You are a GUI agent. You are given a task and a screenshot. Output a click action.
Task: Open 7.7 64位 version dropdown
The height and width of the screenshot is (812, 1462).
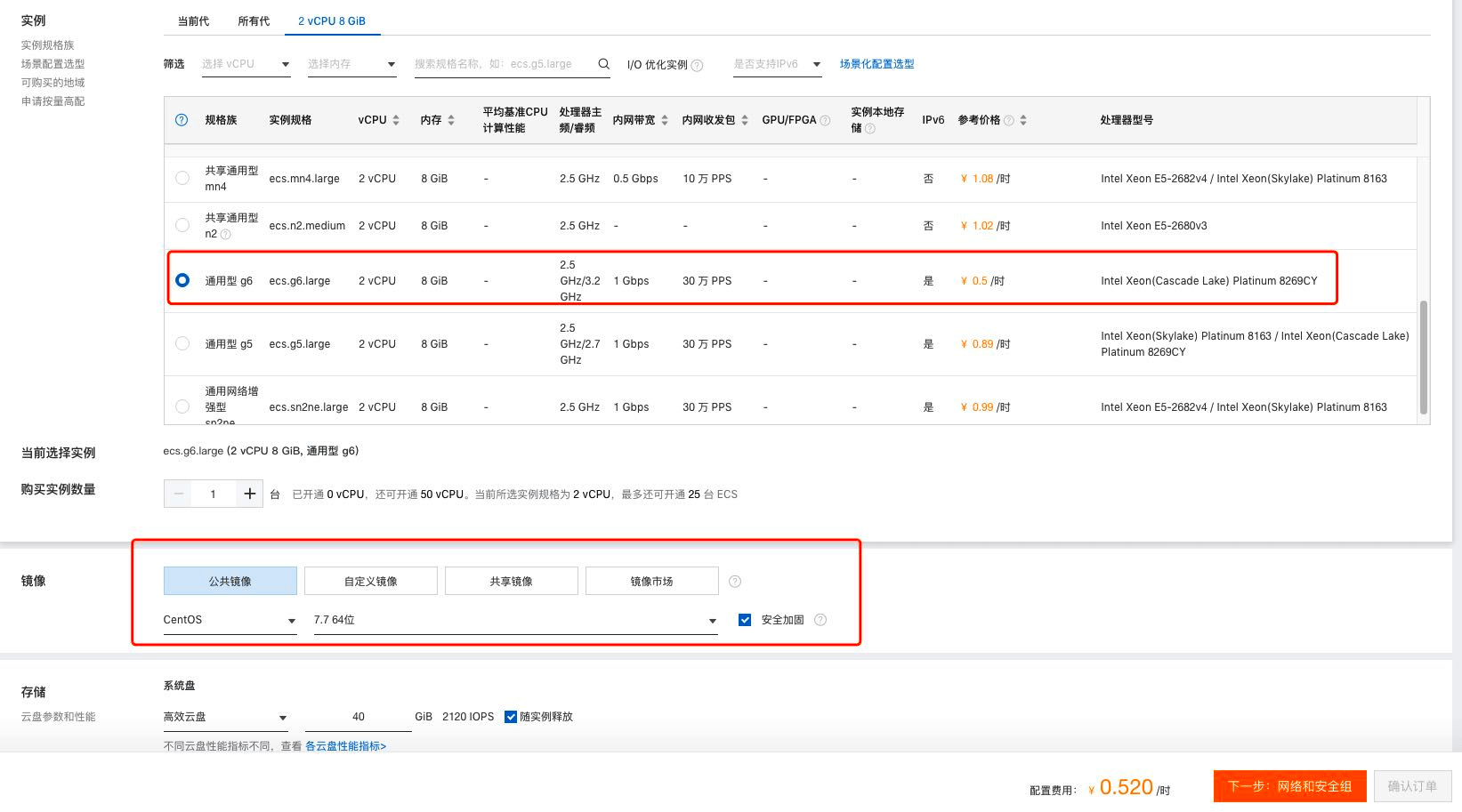(515, 620)
